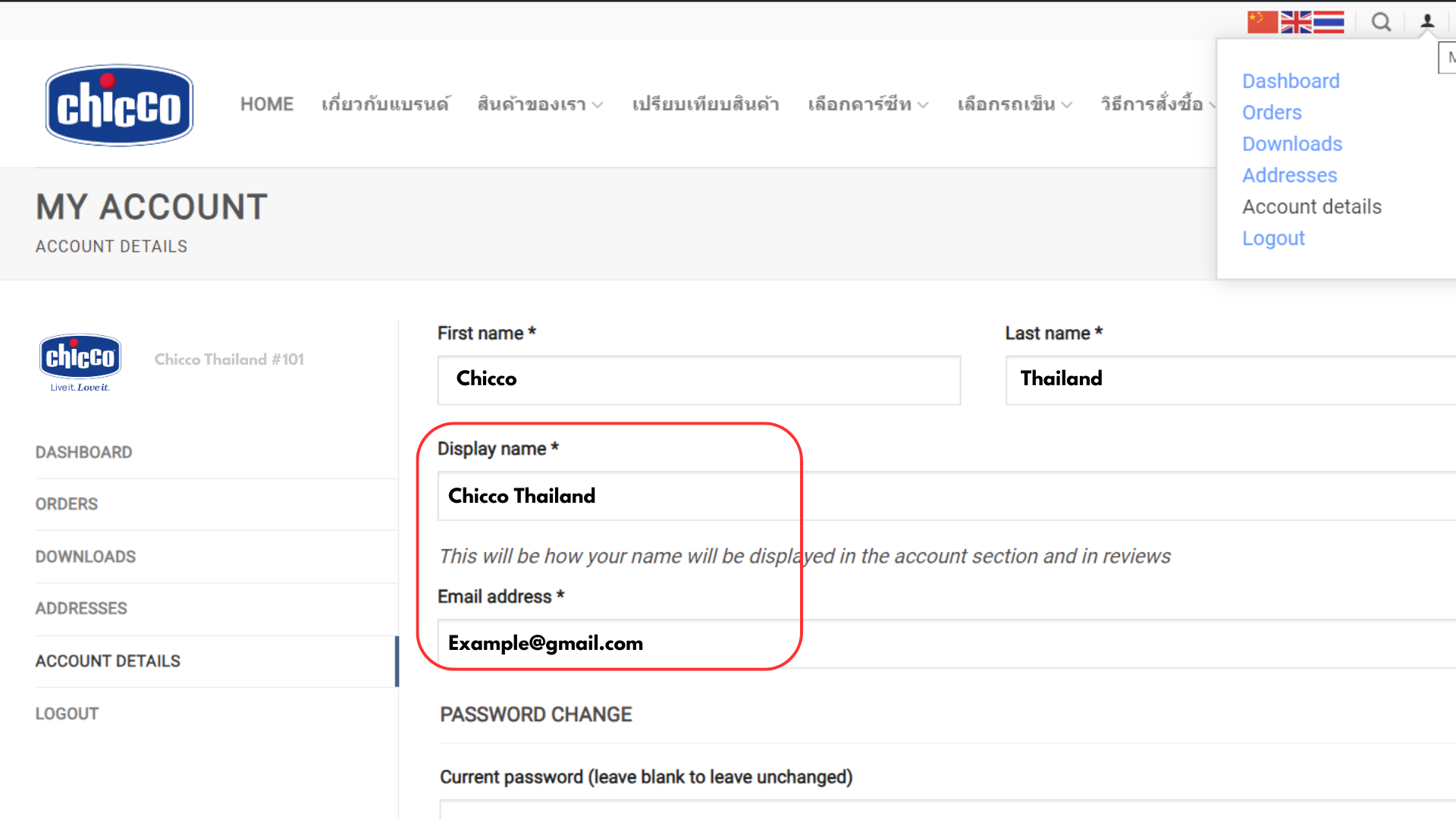Click Logout in the account popup
Image resolution: width=1456 pixels, height=819 pixels.
(1273, 238)
